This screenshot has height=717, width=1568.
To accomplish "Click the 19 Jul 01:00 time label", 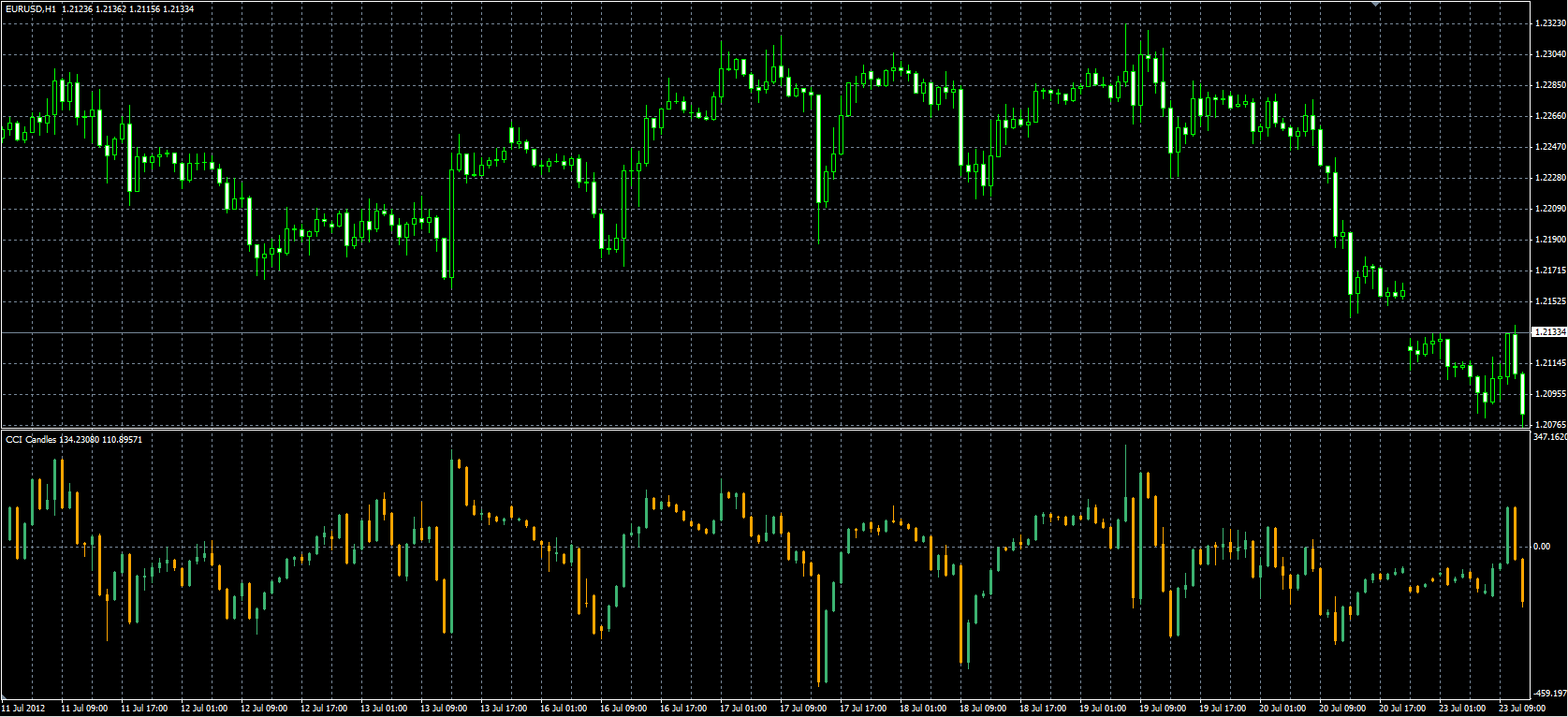I will point(1103,709).
